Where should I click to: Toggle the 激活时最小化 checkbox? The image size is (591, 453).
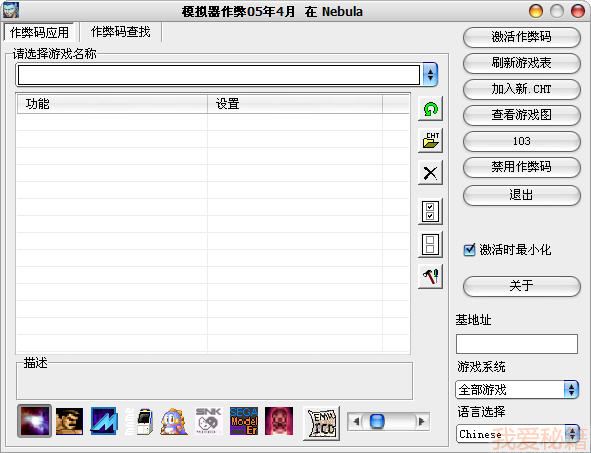pos(469,249)
